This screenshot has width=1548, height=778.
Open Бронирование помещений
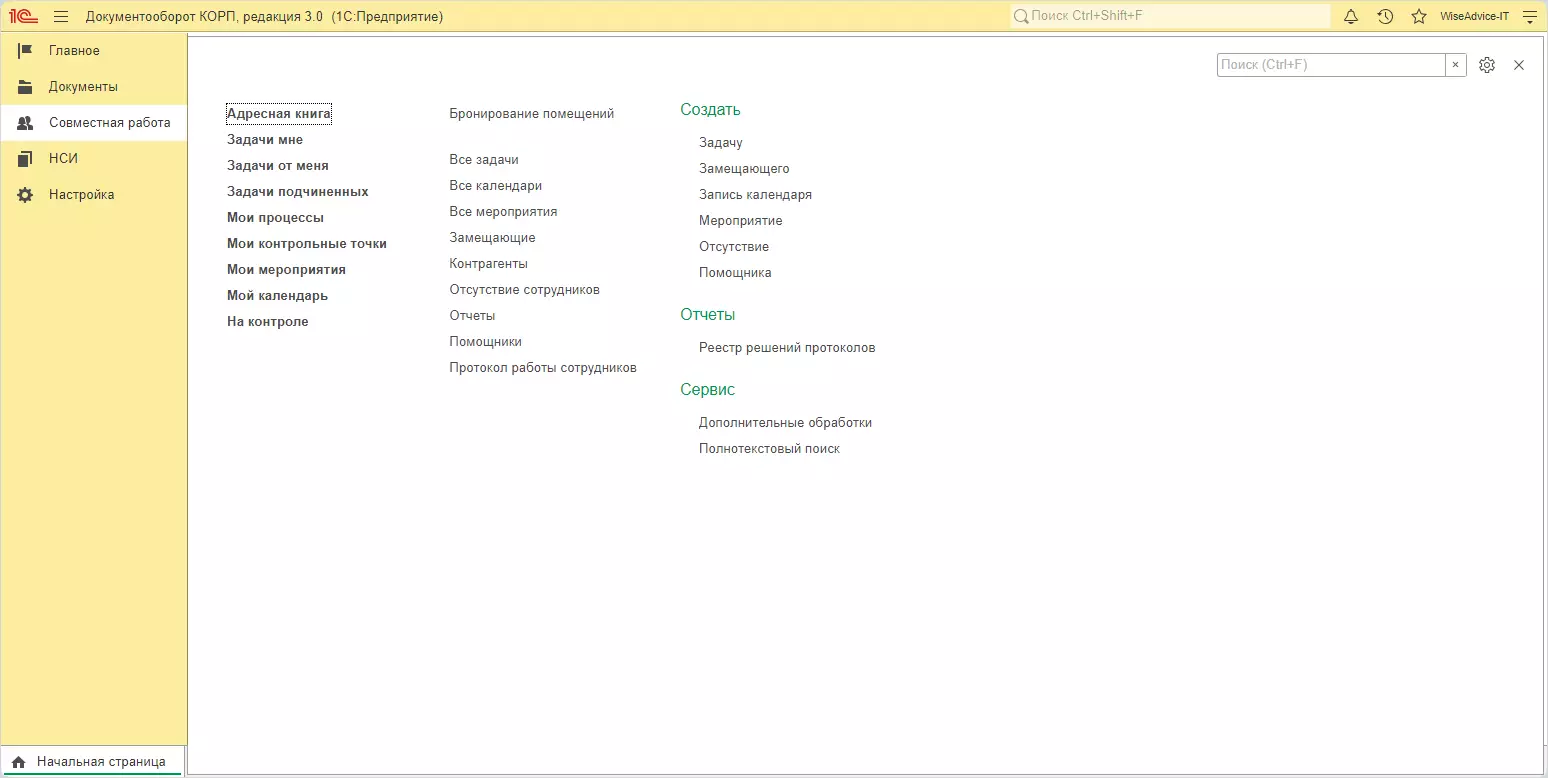[x=532, y=114]
